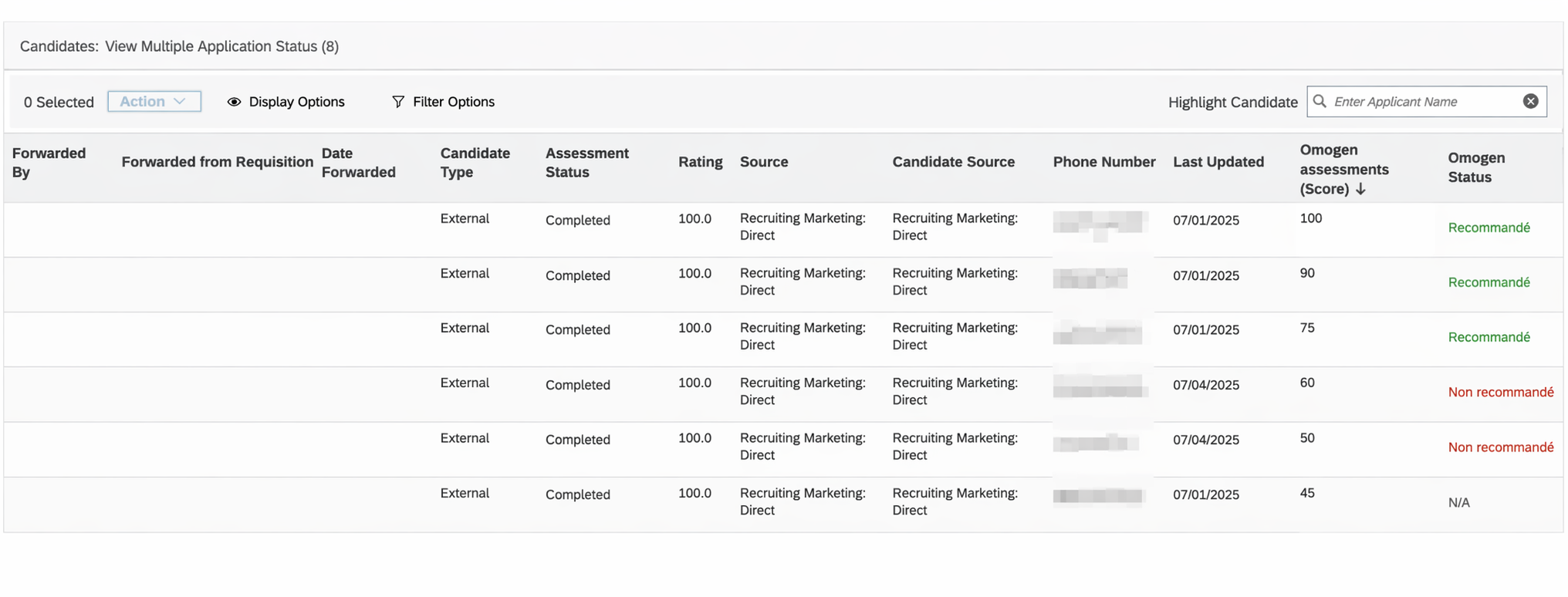Click Non recommandé in score 60 row
This screenshot has height=597, width=1568.
[1500, 392]
